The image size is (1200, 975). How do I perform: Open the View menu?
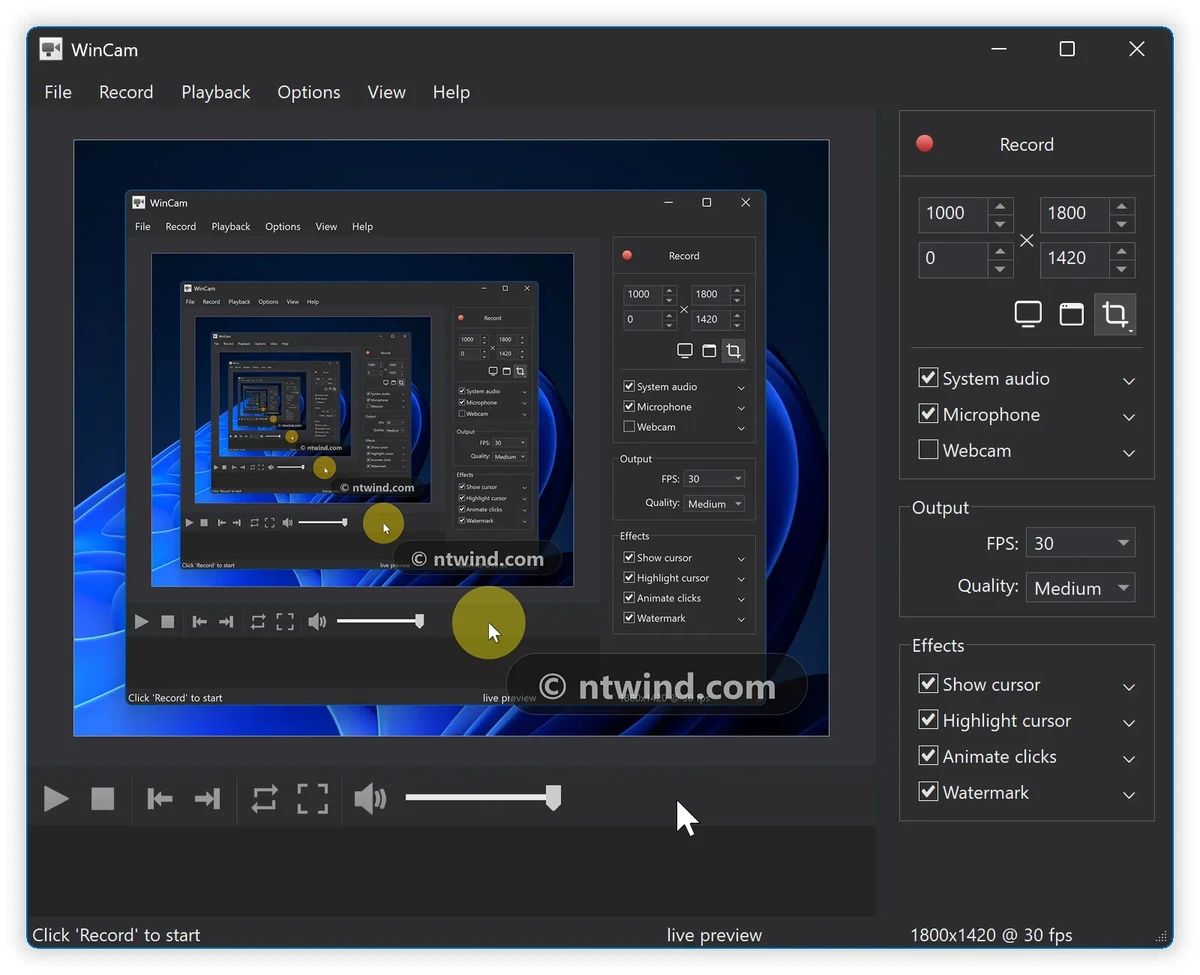(x=386, y=92)
